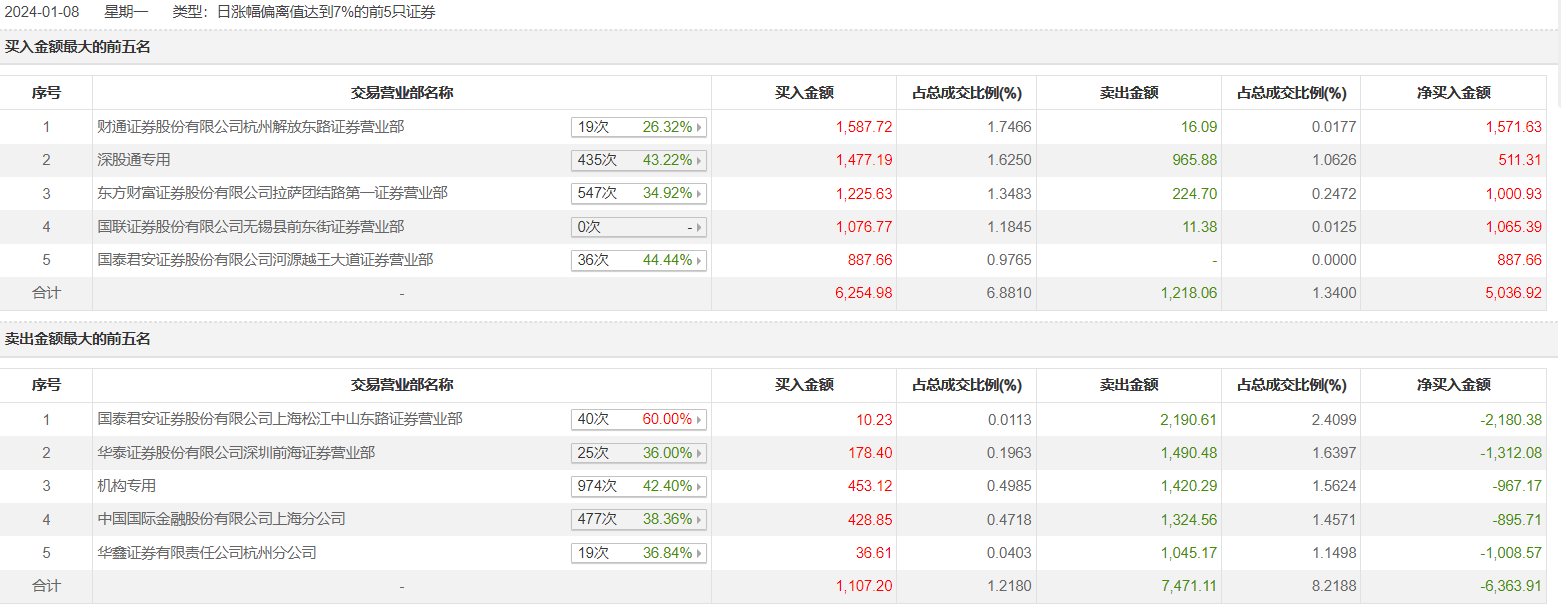Open the 机构专用 seat link

click(127, 486)
